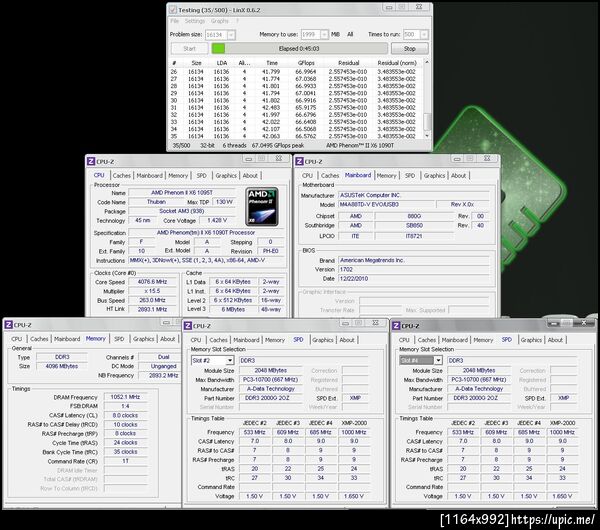Click the AMD Phenom II logo image
This screenshot has height=530, width=600.
point(261,207)
